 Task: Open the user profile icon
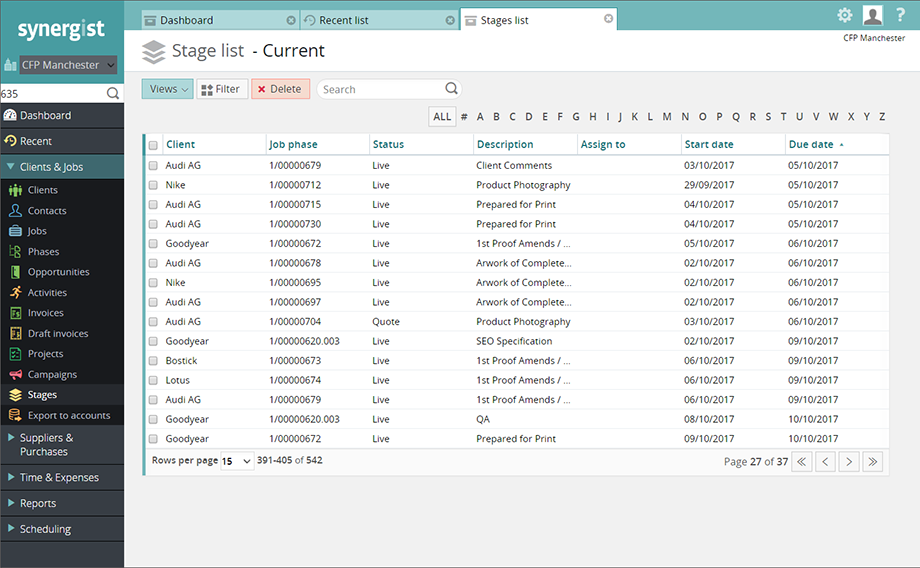tap(872, 15)
